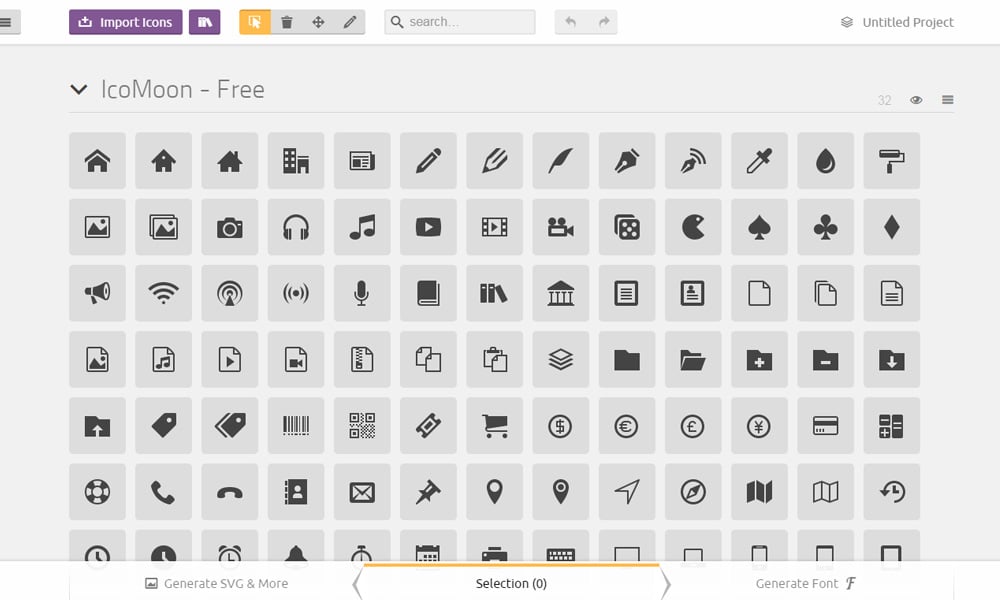
Task: Select the newspaper icon
Action: [x=362, y=161]
